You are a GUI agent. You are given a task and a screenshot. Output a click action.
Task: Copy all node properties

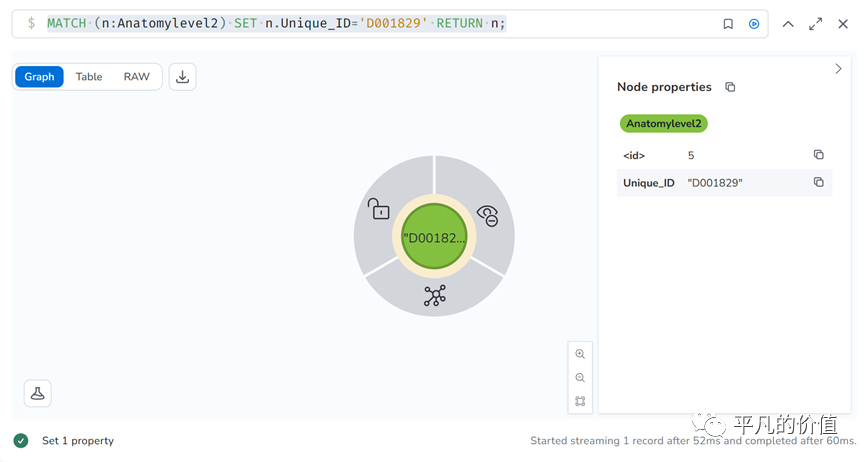pyautogui.click(x=730, y=88)
